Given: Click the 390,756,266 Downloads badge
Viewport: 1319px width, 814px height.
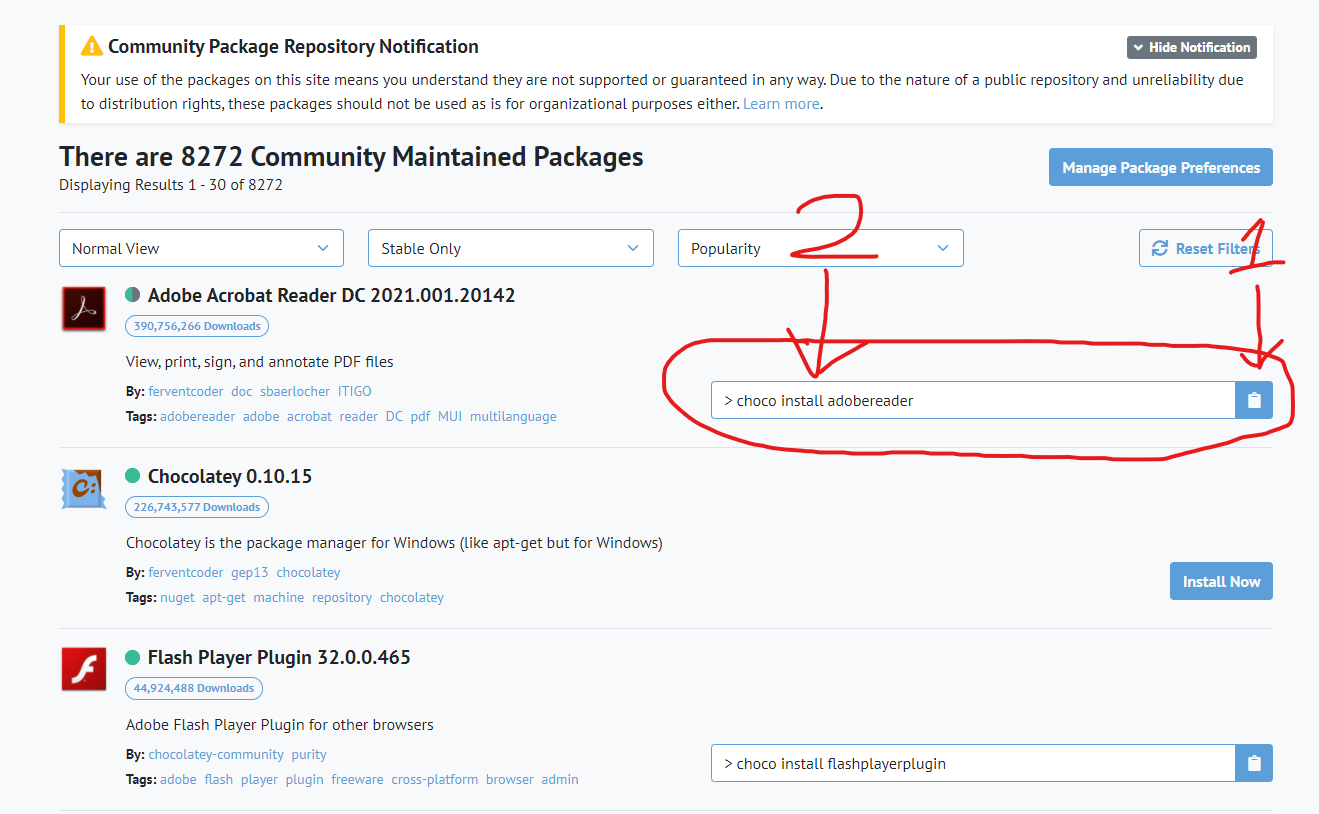Looking at the screenshot, I should 197,326.
